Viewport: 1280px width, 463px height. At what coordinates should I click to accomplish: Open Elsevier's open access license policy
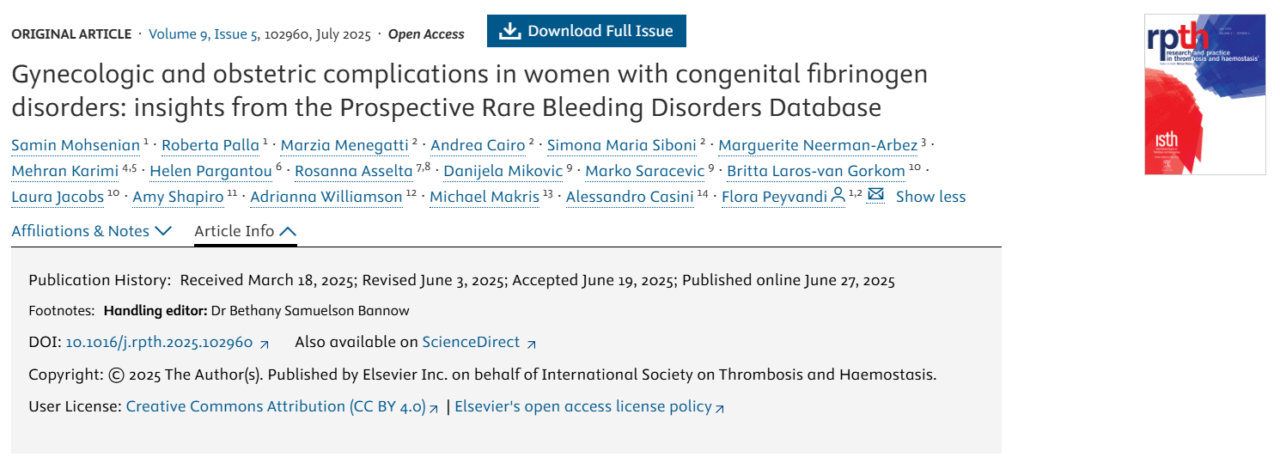(582, 407)
